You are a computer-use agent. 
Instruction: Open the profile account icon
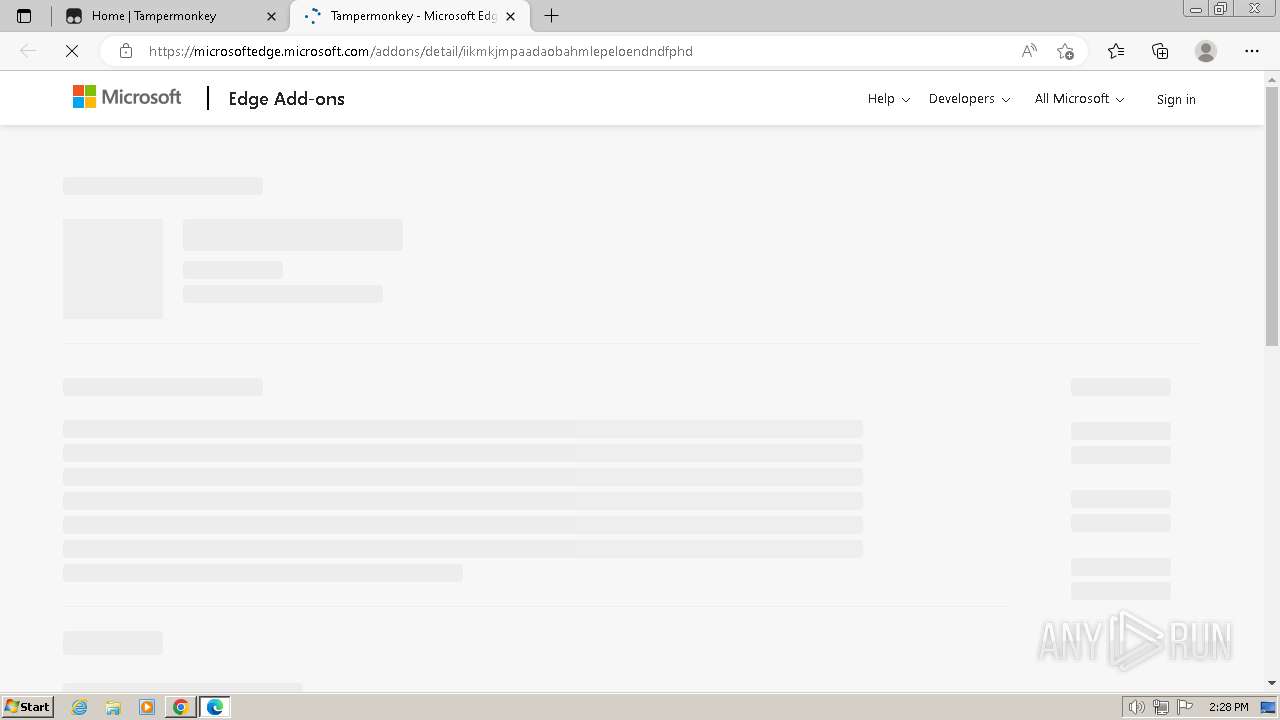[1206, 51]
